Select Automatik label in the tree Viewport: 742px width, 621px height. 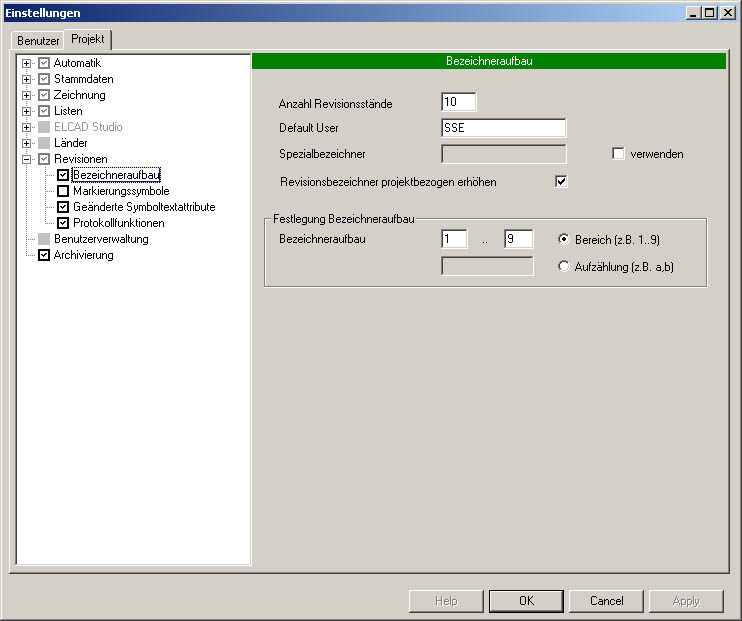pos(77,63)
